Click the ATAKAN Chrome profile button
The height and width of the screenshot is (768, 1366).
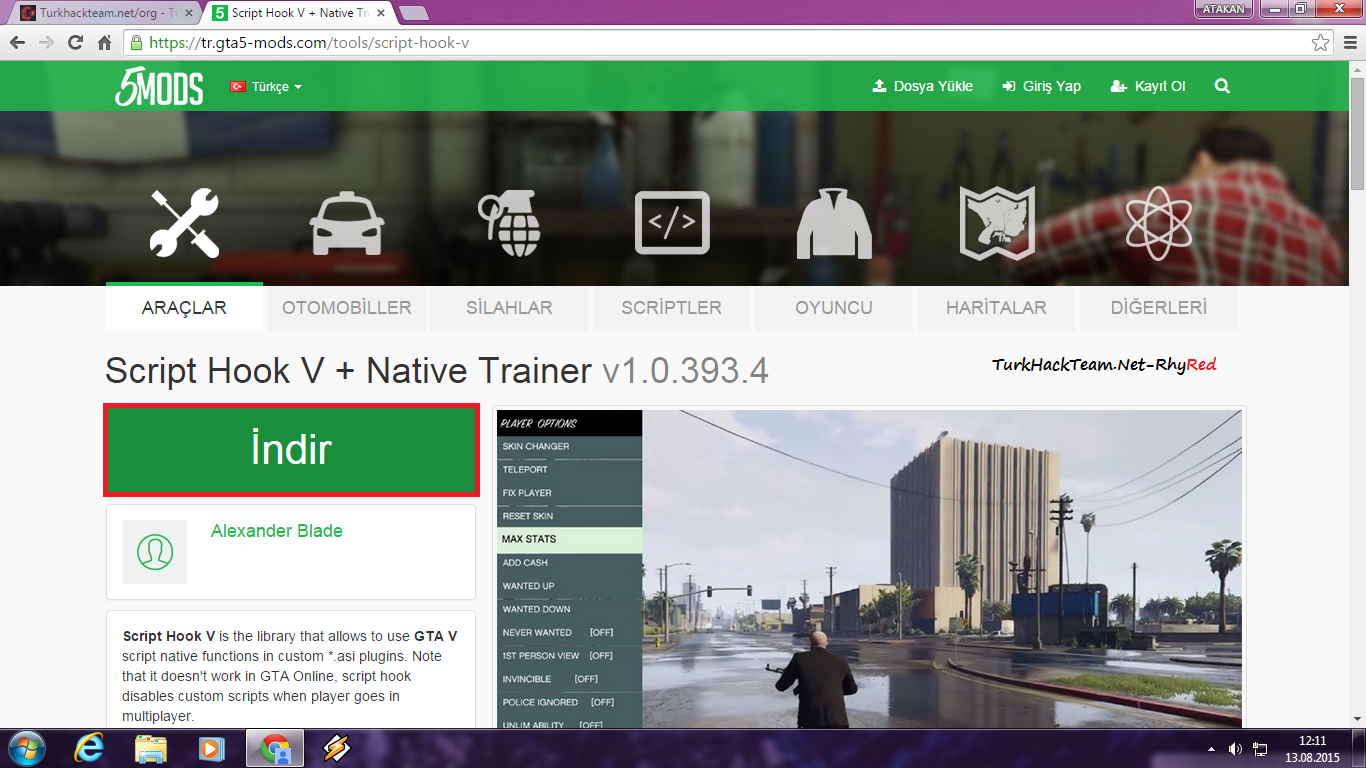point(1224,9)
